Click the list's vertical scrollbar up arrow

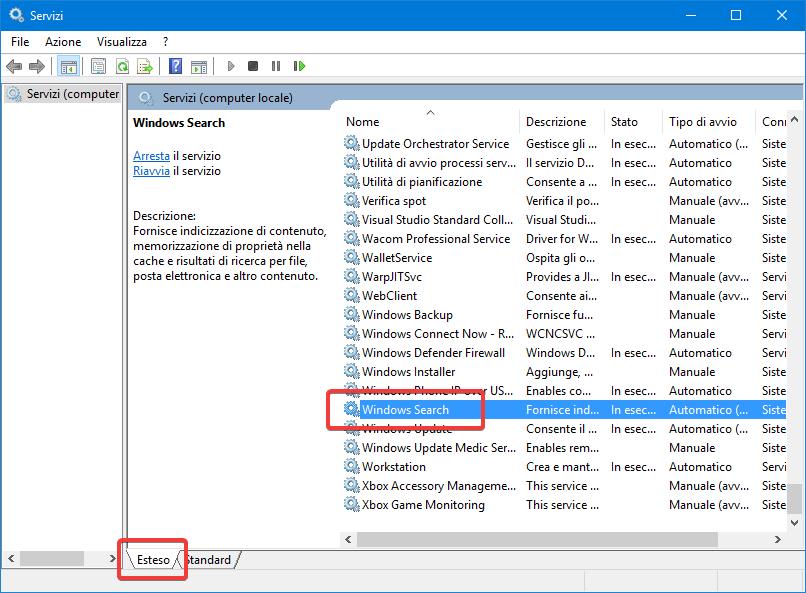click(794, 120)
